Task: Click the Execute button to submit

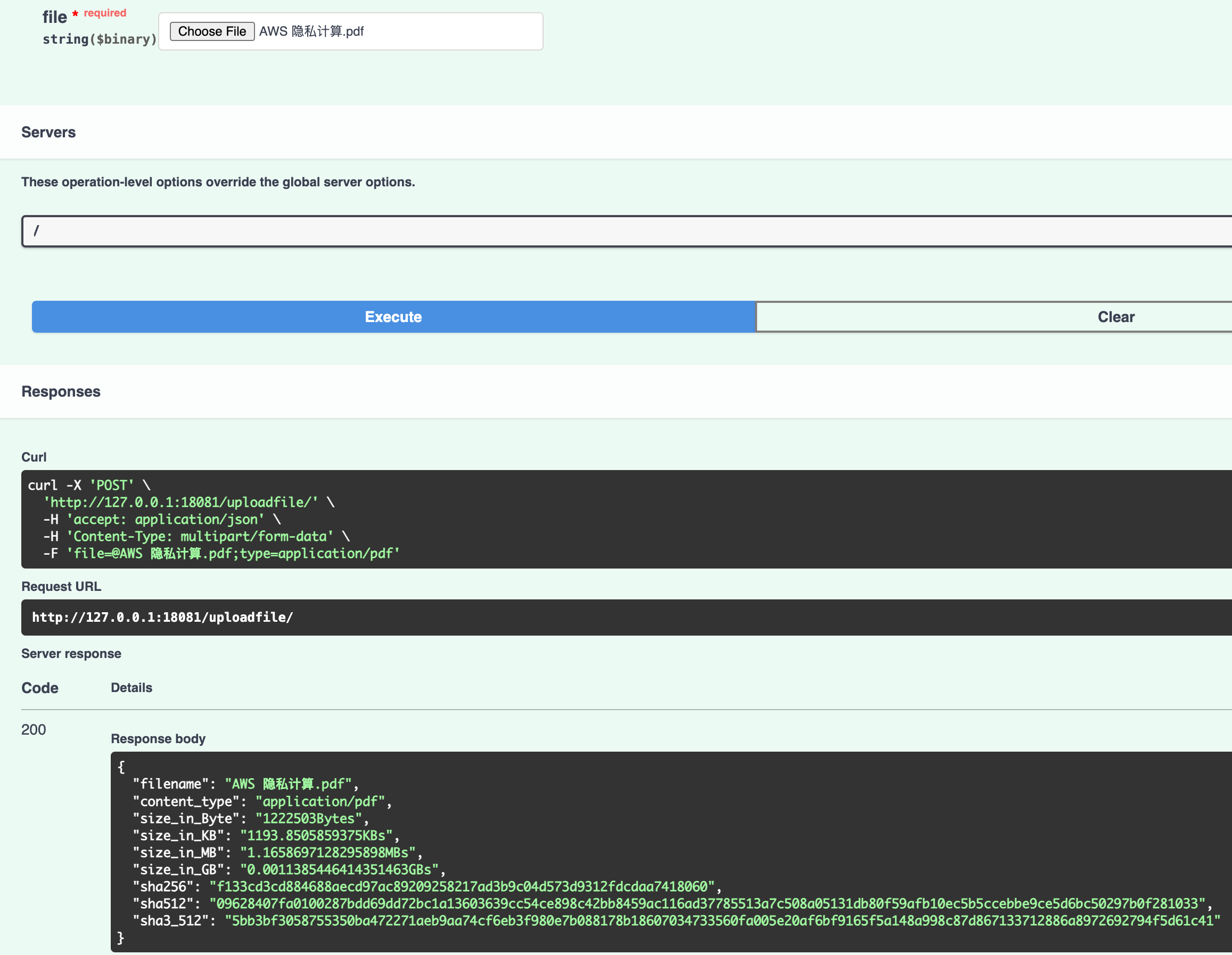Action: click(395, 317)
